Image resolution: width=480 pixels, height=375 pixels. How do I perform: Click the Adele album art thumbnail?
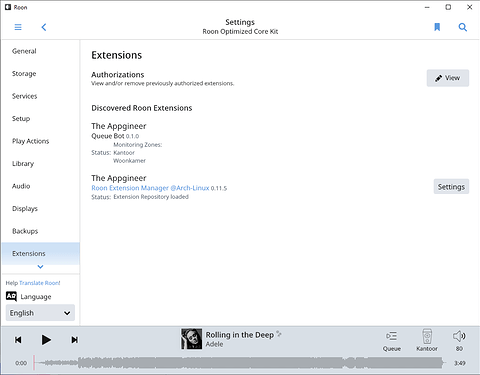point(191,339)
